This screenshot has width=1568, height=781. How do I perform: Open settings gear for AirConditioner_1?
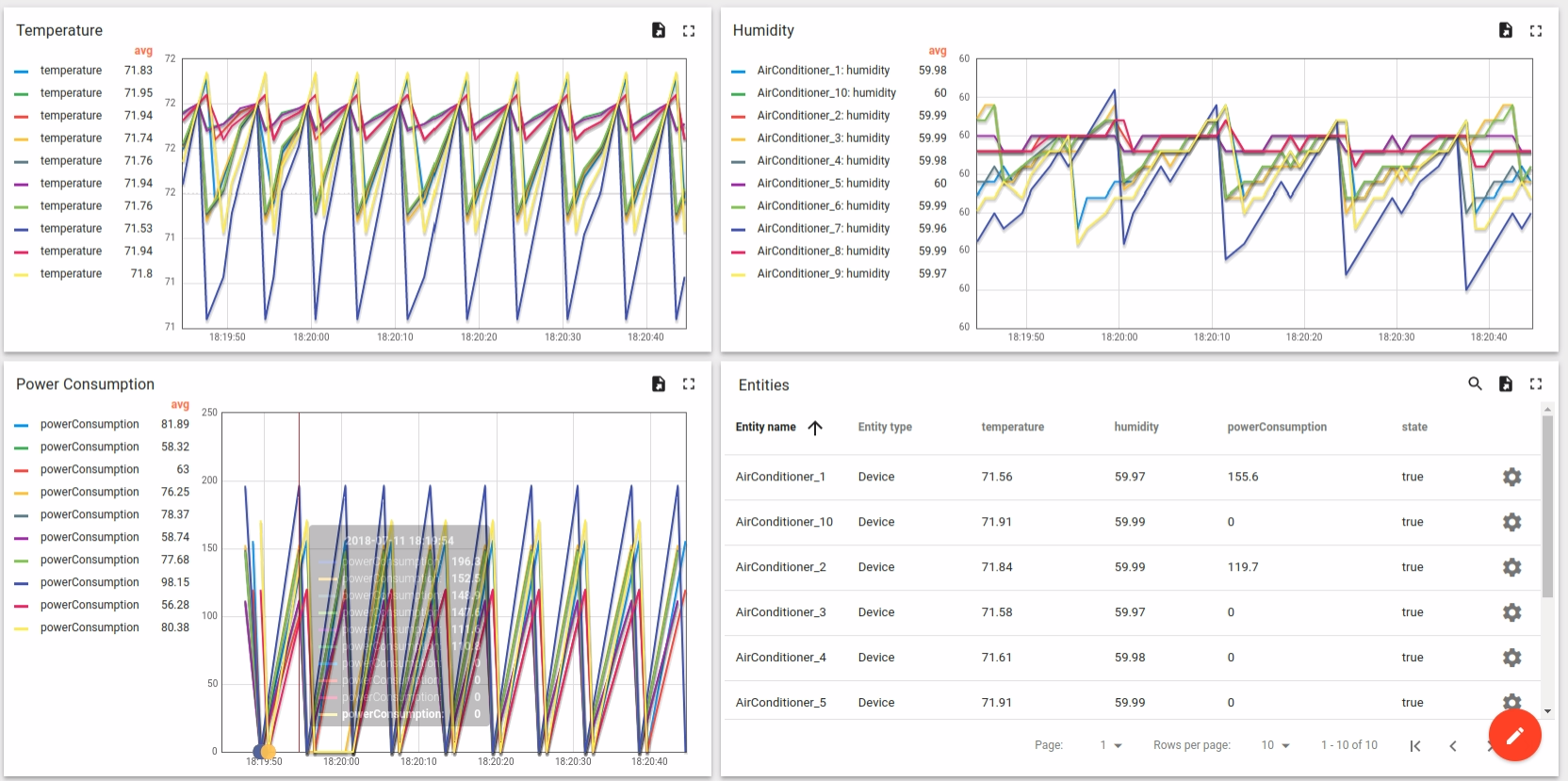point(1512,477)
